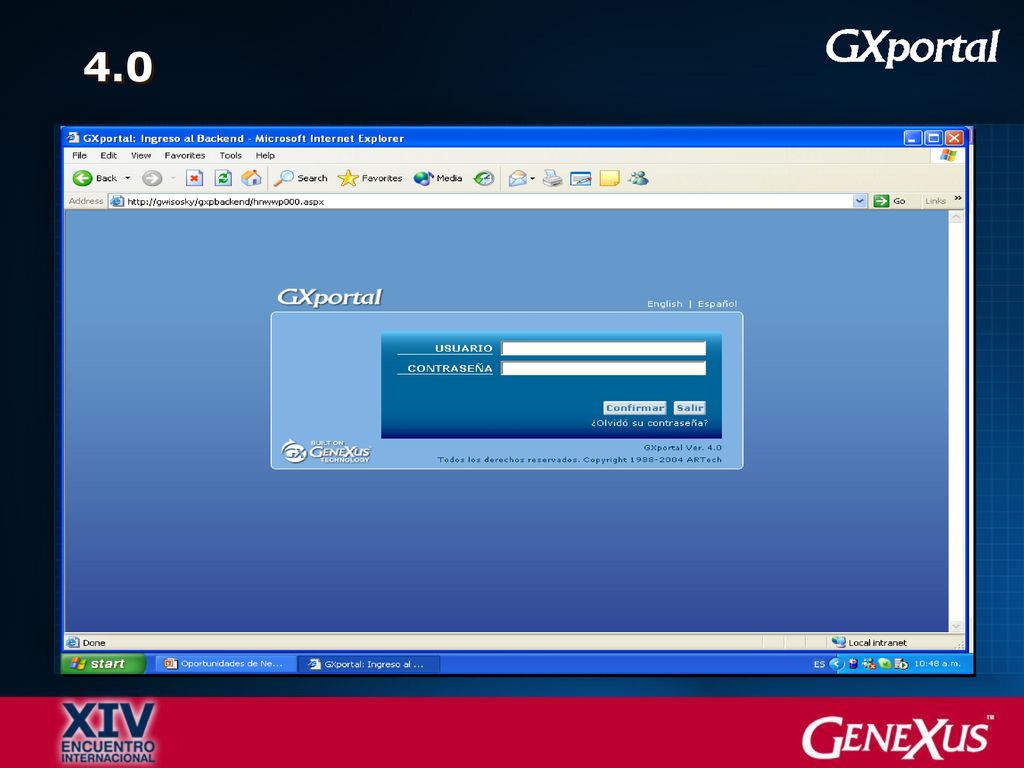
Task: Expand the Links toolbar chevron
Action: [x=958, y=198]
